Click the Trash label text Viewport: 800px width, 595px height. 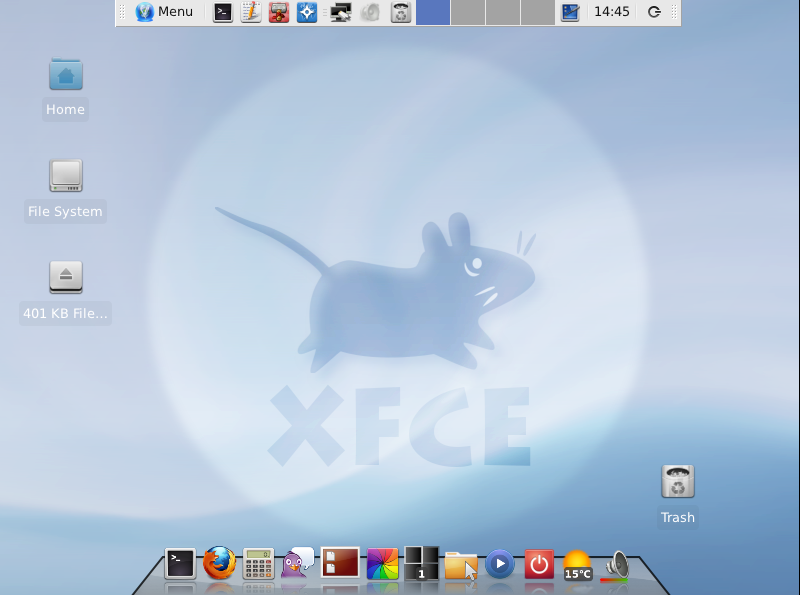(x=678, y=517)
